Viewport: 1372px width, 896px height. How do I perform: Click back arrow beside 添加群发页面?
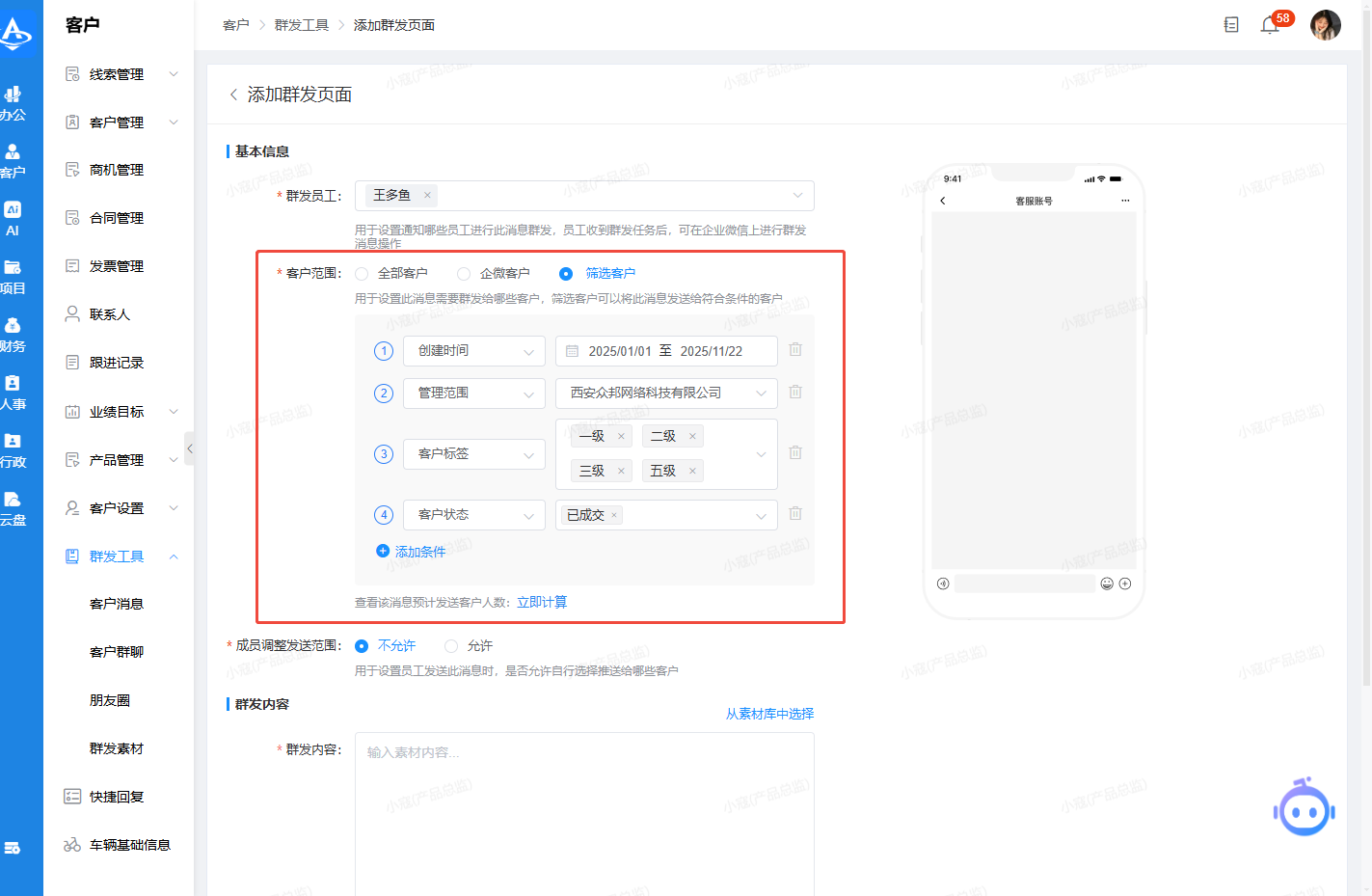tap(233, 95)
